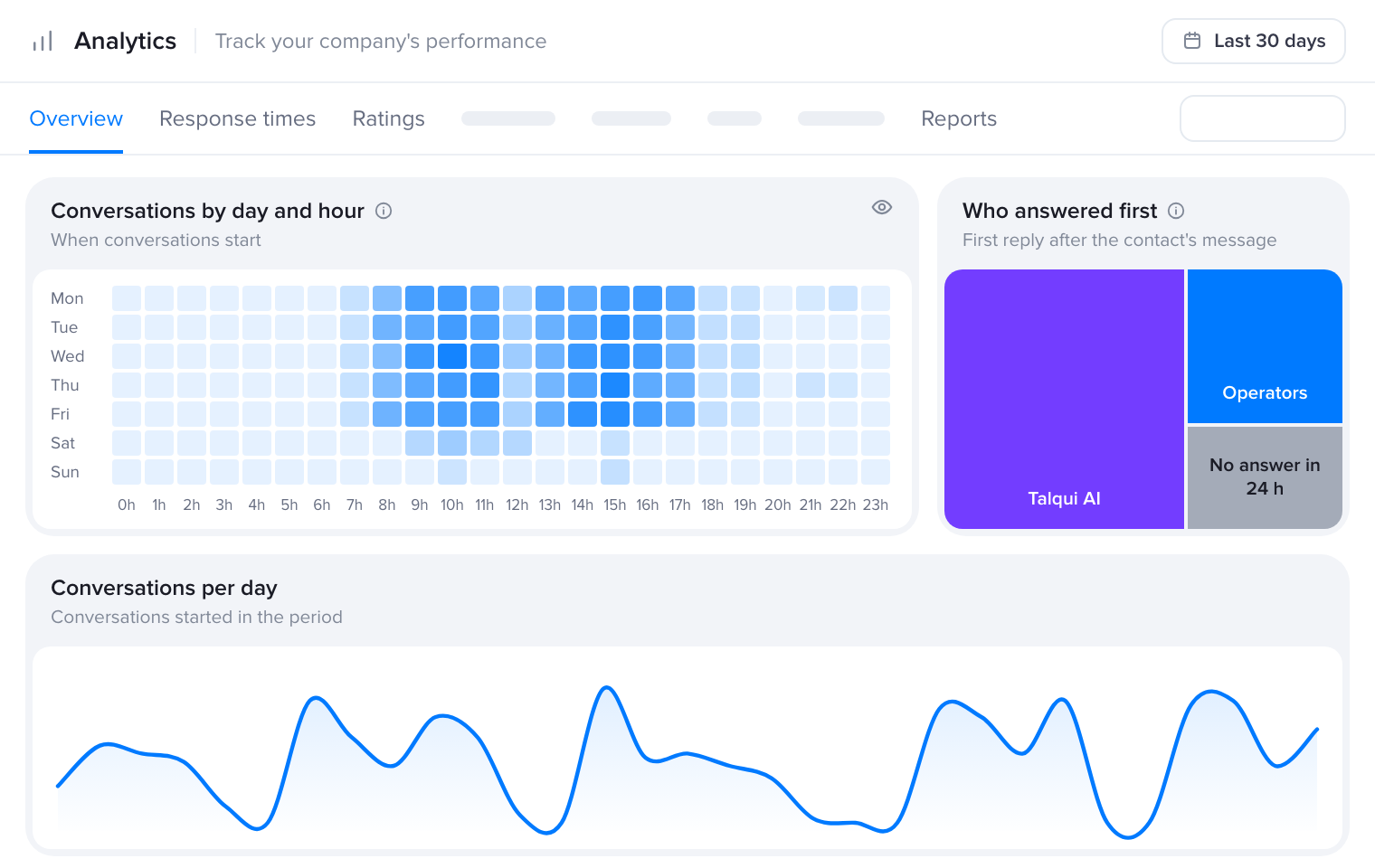
Task: Click the Sun row label in heatmap
Action: pyautogui.click(x=64, y=472)
